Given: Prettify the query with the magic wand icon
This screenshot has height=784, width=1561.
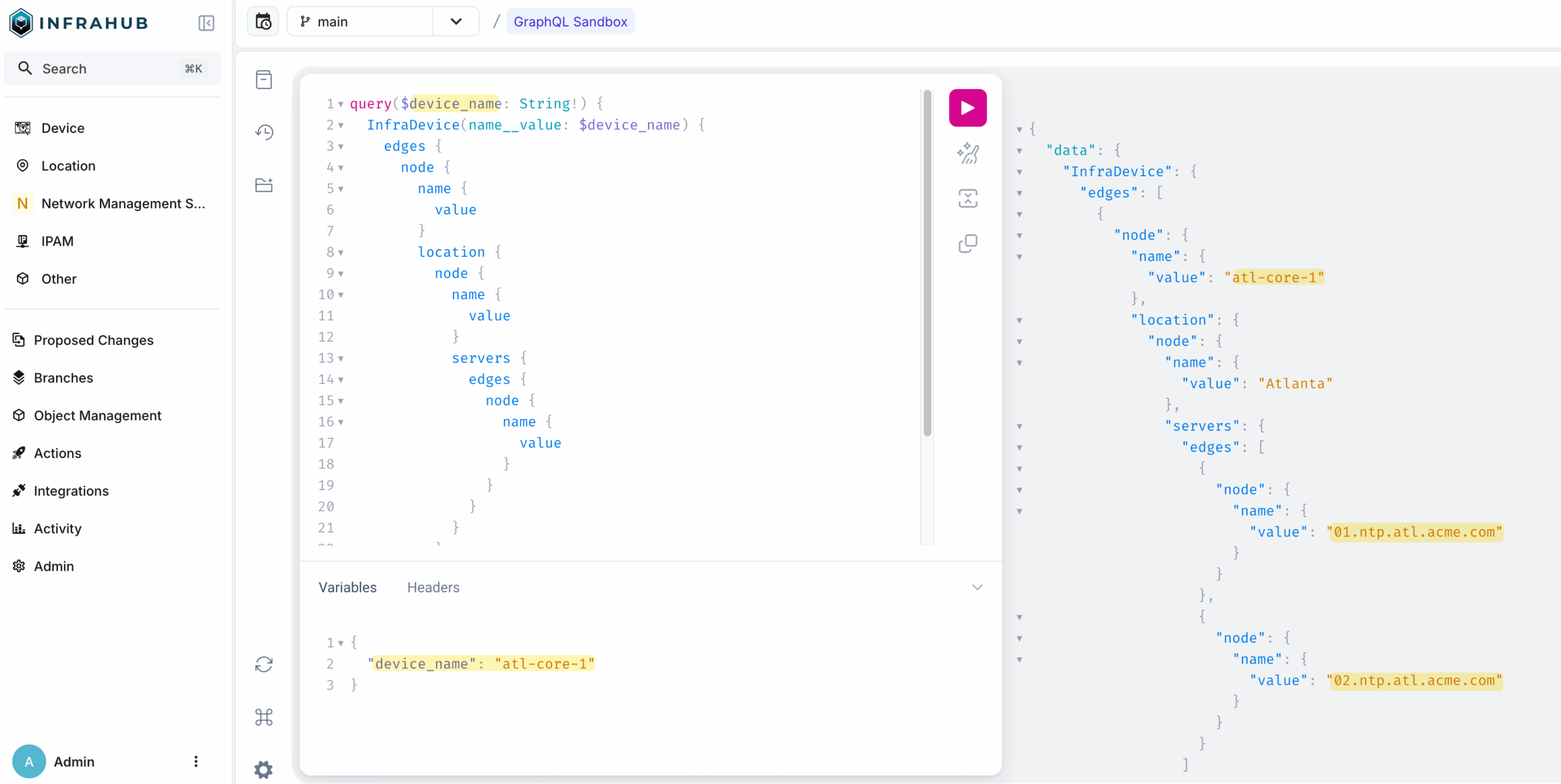Looking at the screenshot, I should pos(968,153).
